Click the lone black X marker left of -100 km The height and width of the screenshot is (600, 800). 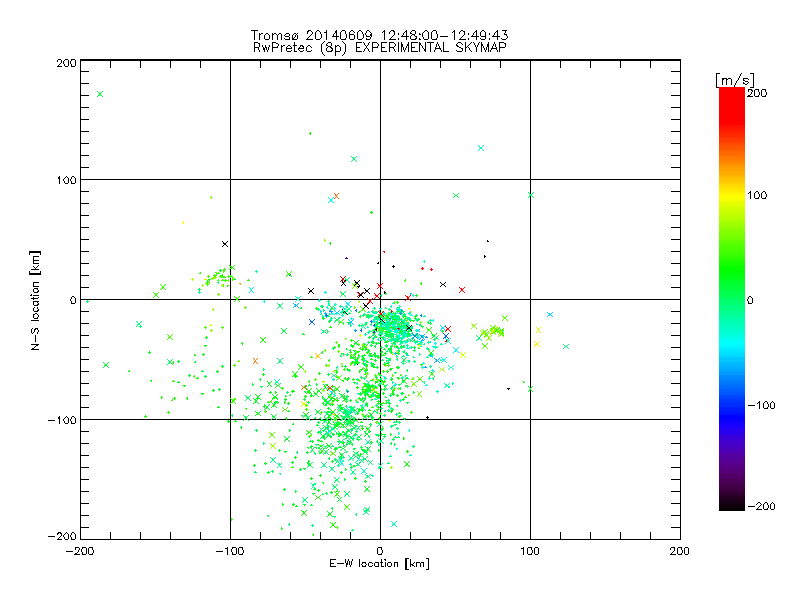point(225,244)
